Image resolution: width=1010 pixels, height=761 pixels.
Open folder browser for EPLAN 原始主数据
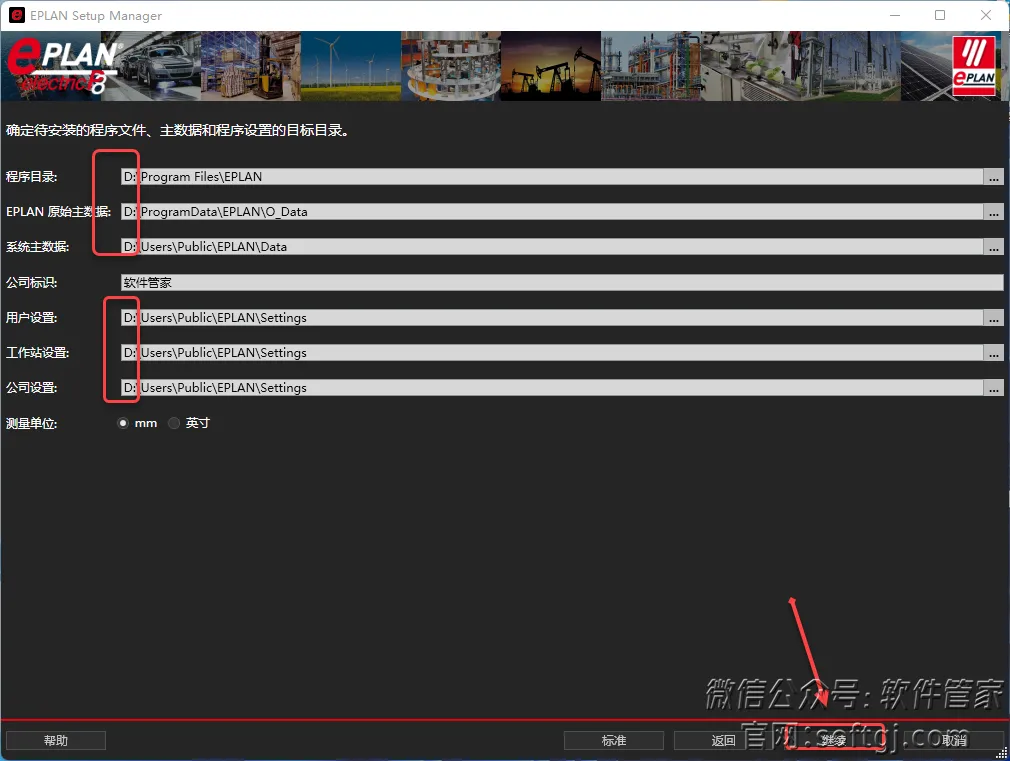pyautogui.click(x=995, y=211)
